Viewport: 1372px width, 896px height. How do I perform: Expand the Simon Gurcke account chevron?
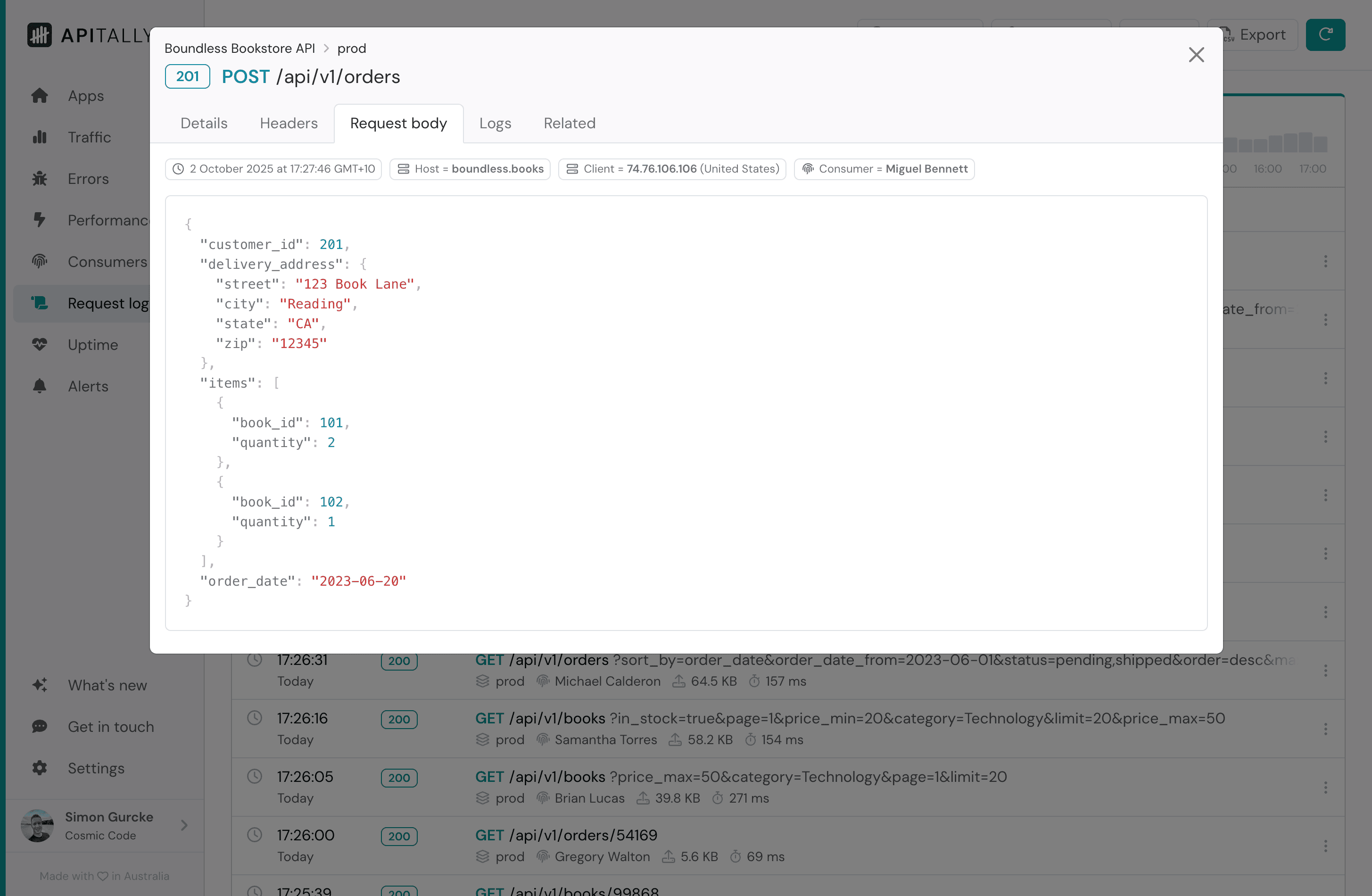point(184,825)
